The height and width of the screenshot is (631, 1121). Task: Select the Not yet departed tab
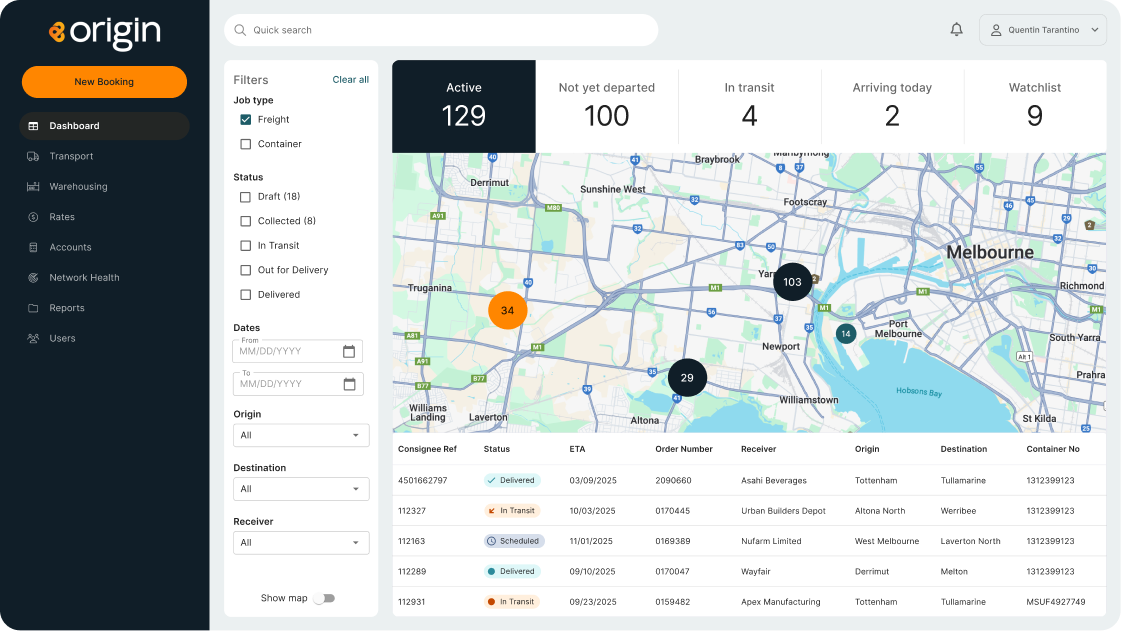click(x=607, y=106)
